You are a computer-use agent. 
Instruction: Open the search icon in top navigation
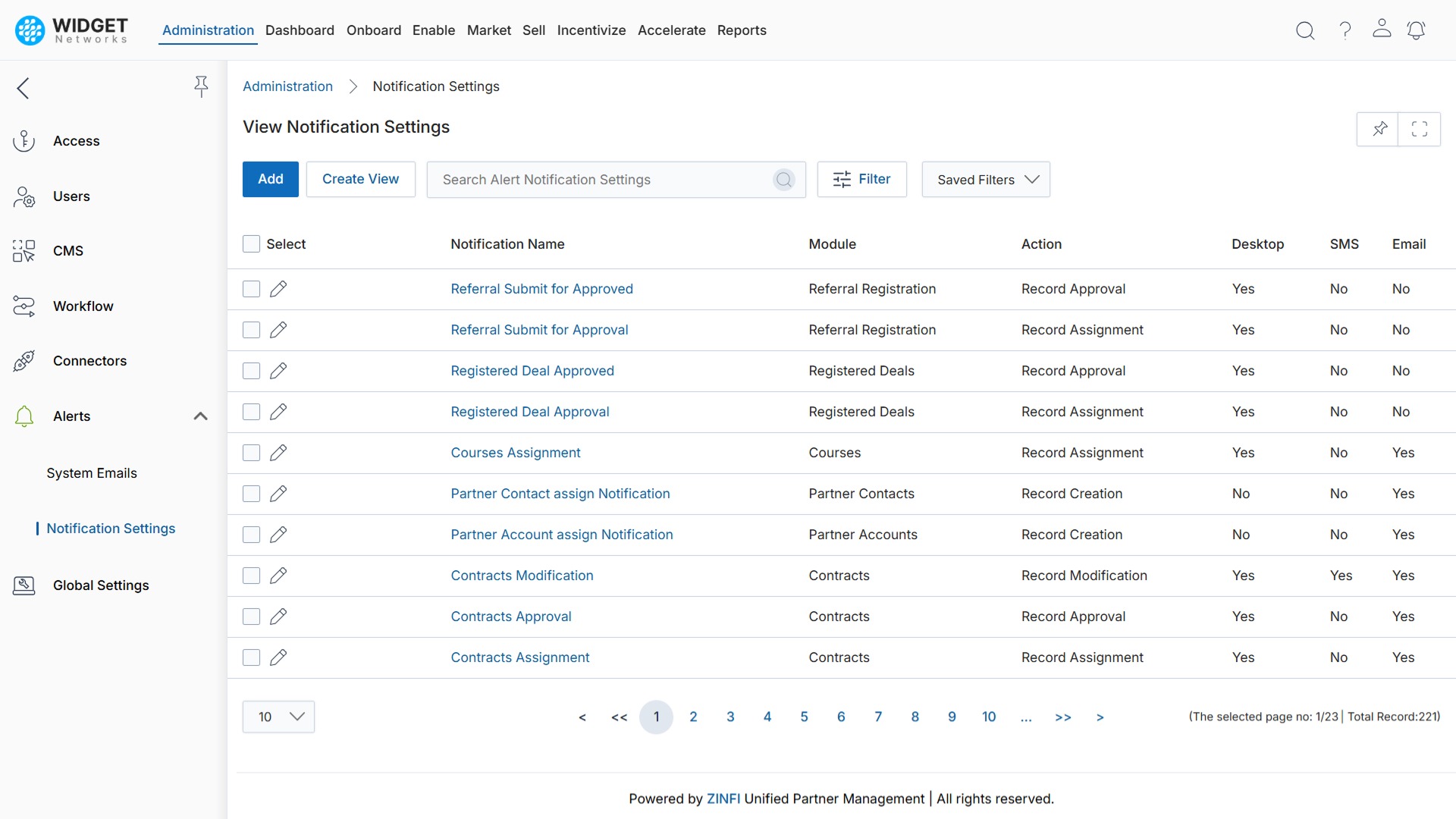pyautogui.click(x=1305, y=30)
